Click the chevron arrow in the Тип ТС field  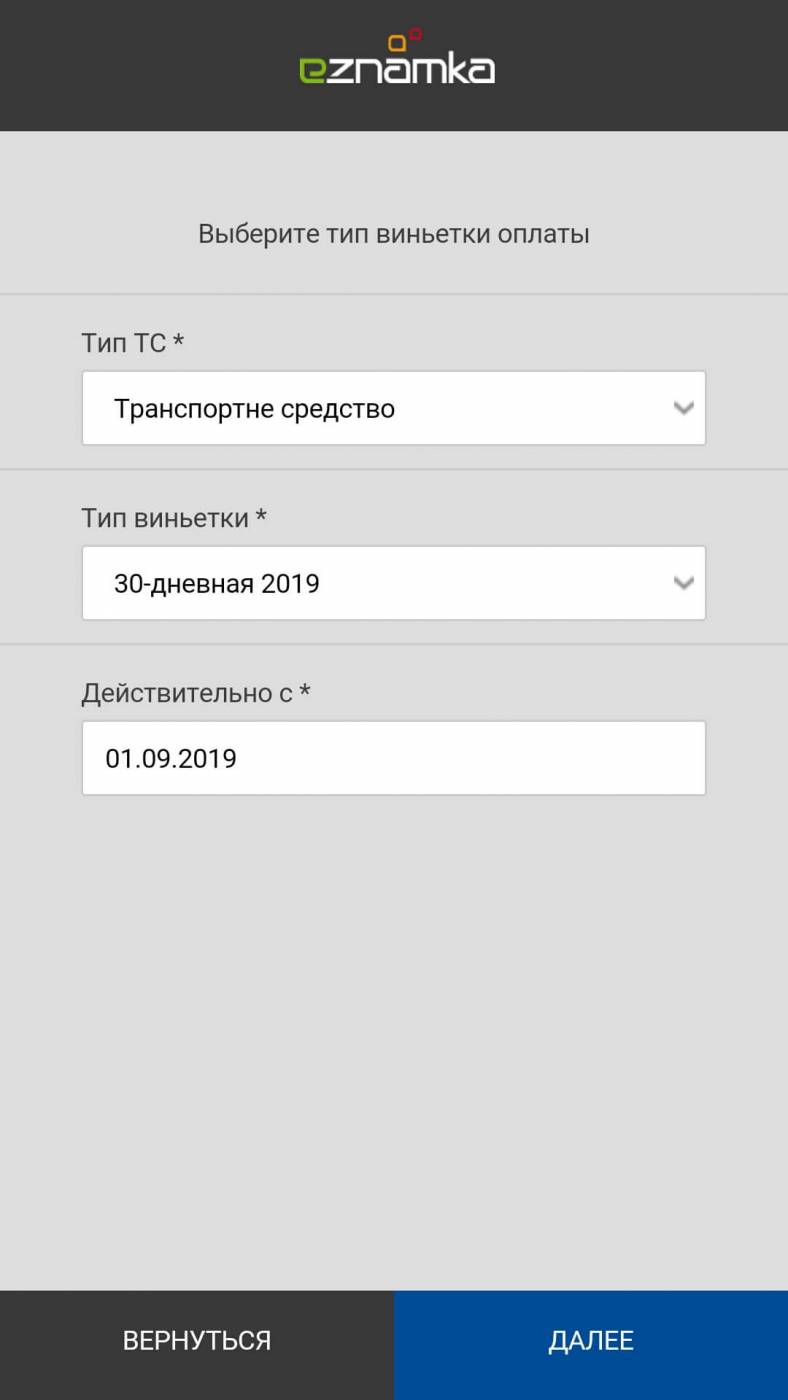[684, 408]
